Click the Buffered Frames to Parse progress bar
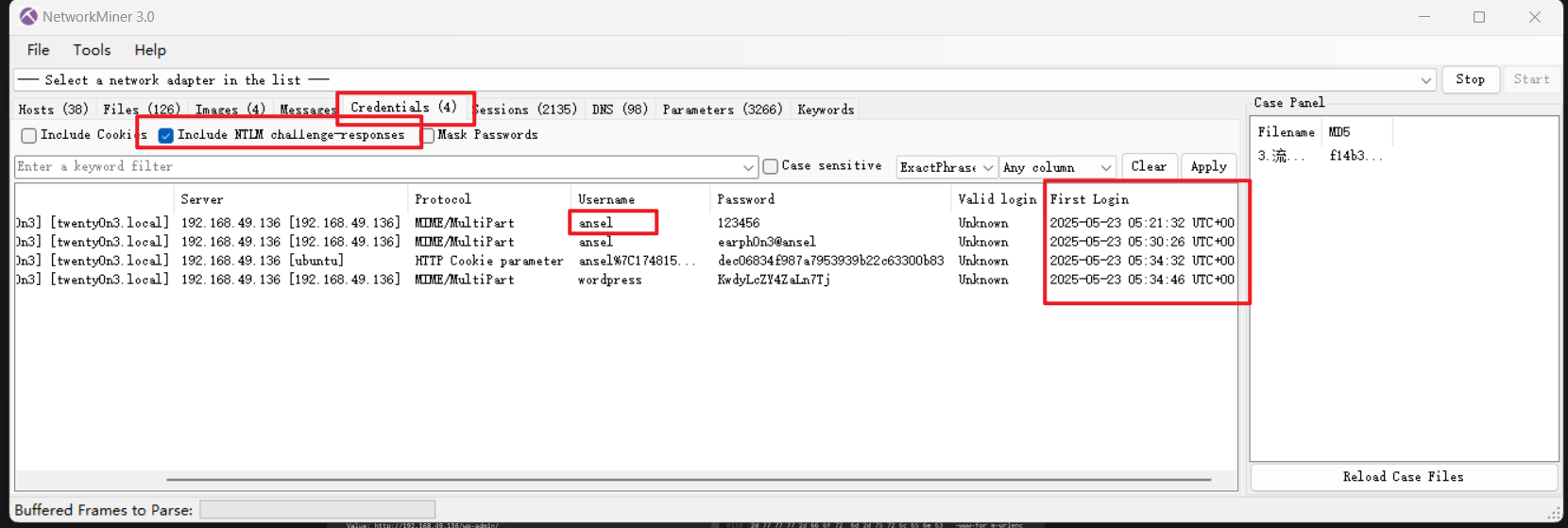 coord(317,510)
